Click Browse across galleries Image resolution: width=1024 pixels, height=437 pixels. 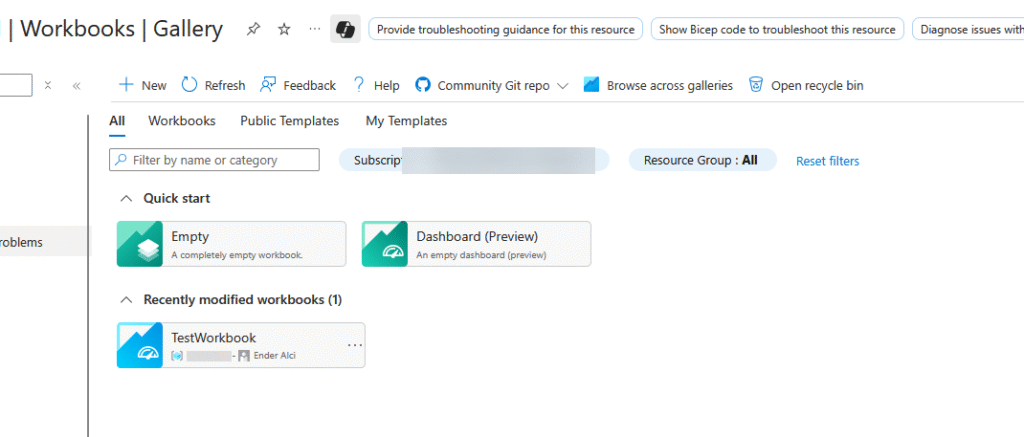click(x=658, y=85)
